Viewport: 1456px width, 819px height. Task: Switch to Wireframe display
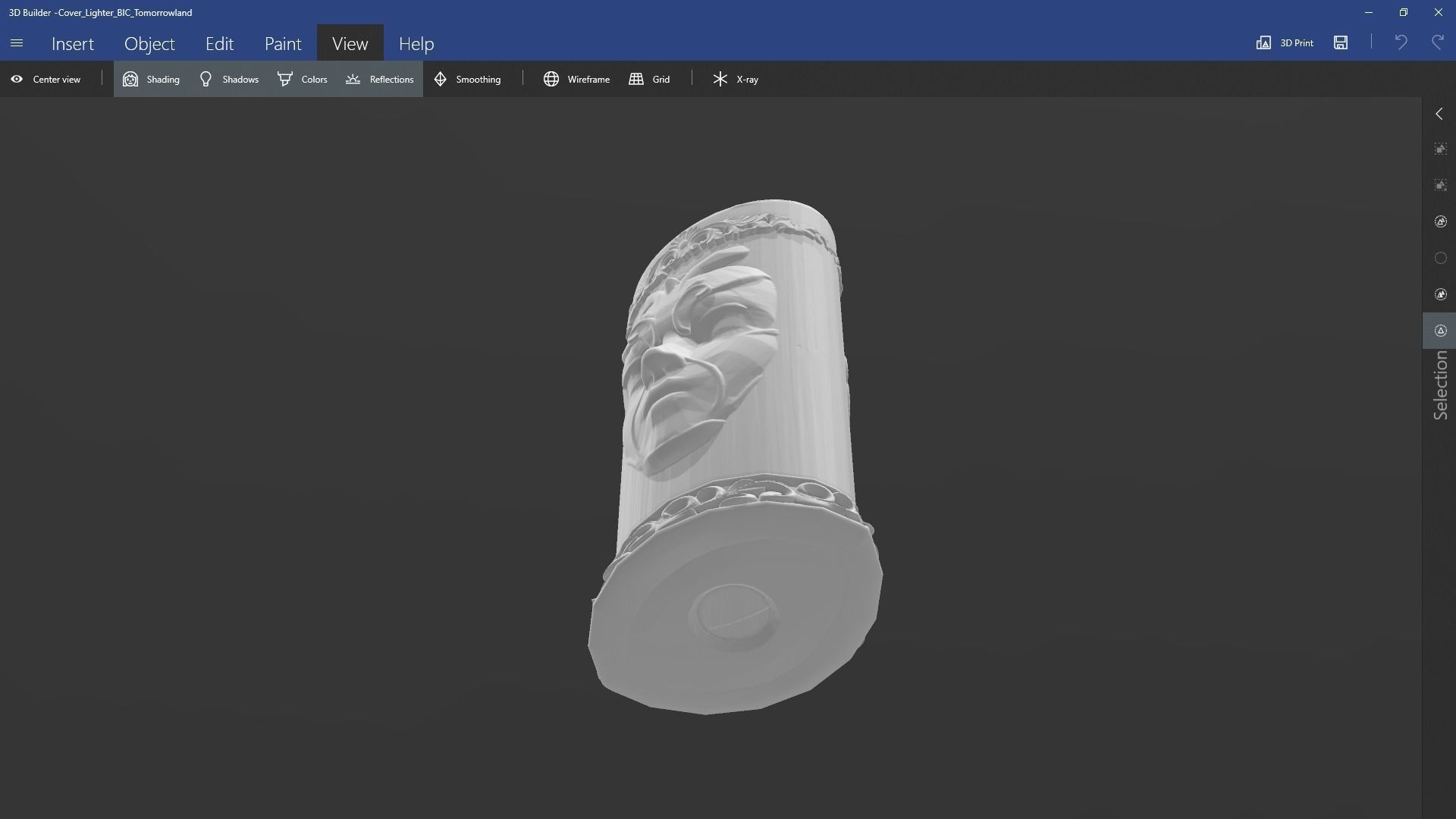[576, 79]
